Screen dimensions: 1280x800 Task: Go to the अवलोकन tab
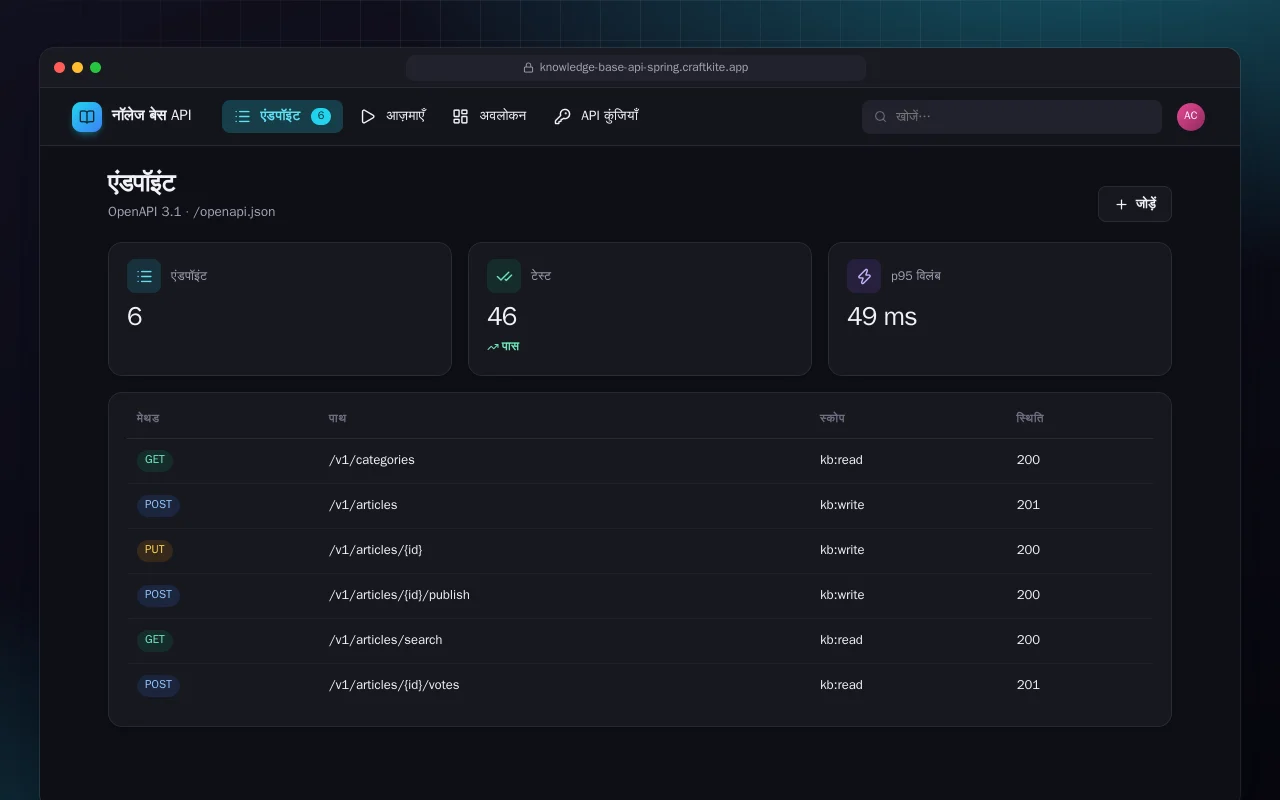pyautogui.click(x=489, y=117)
